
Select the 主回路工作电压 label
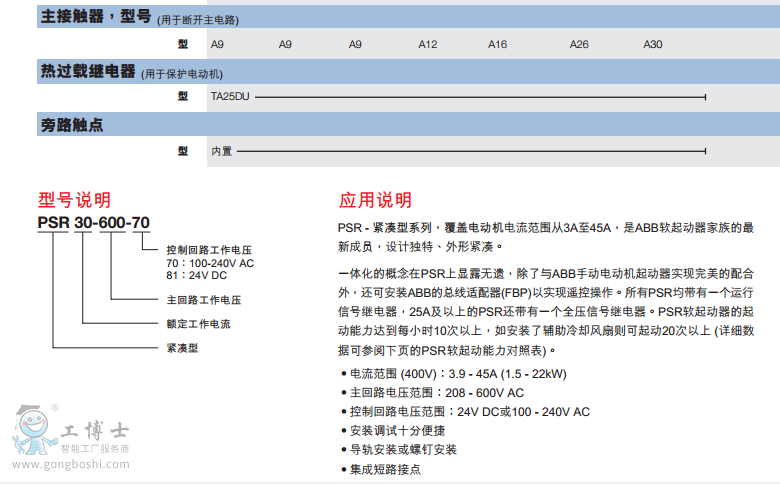tap(203, 299)
